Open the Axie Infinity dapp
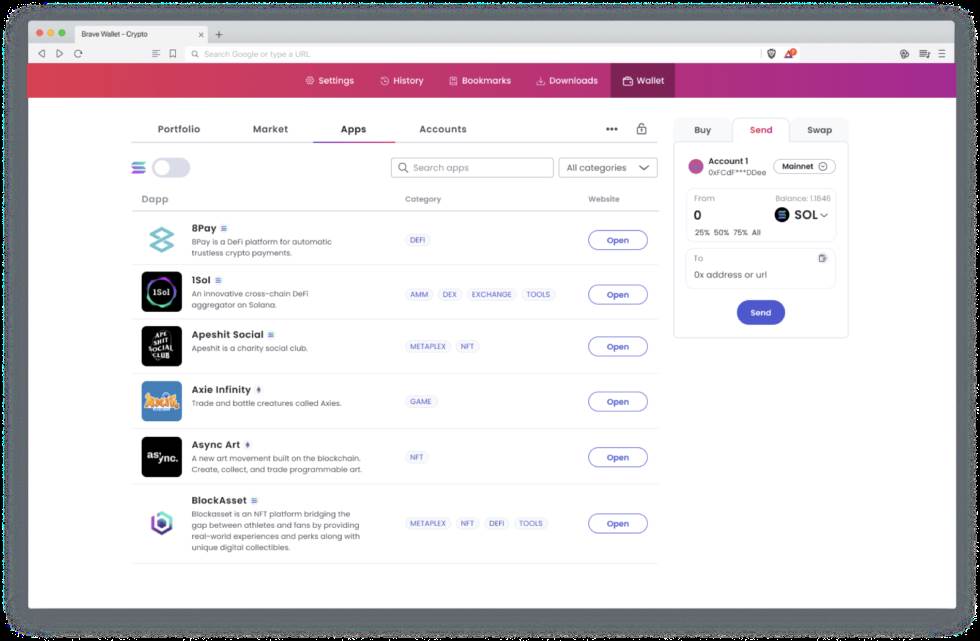Screen dimensions: 980x641 [x=618, y=401]
